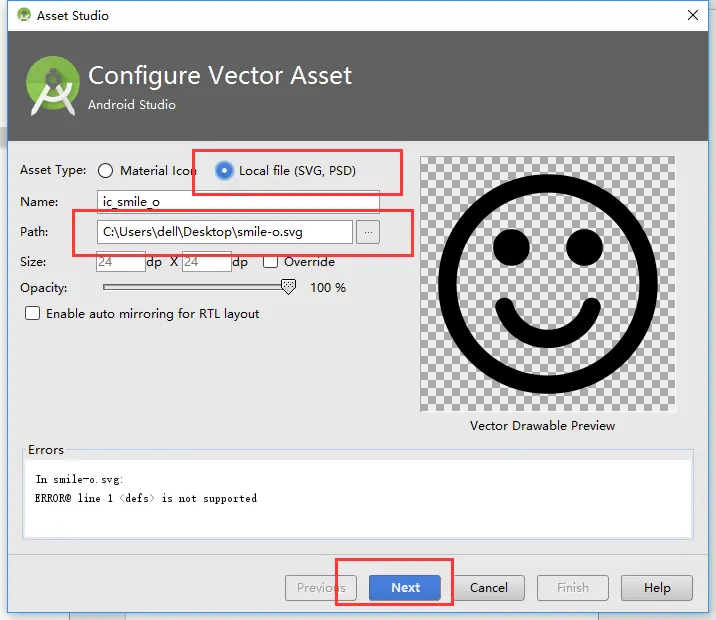Image resolution: width=716 pixels, height=620 pixels.
Task: Click the Cancel button
Action: pyautogui.click(x=489, y=588)
